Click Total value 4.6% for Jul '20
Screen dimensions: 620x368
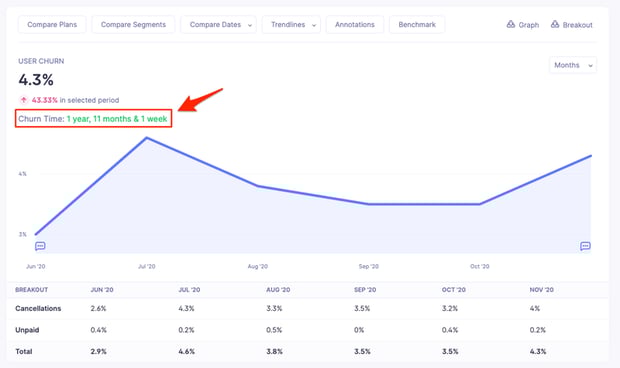tap(187, 351)
